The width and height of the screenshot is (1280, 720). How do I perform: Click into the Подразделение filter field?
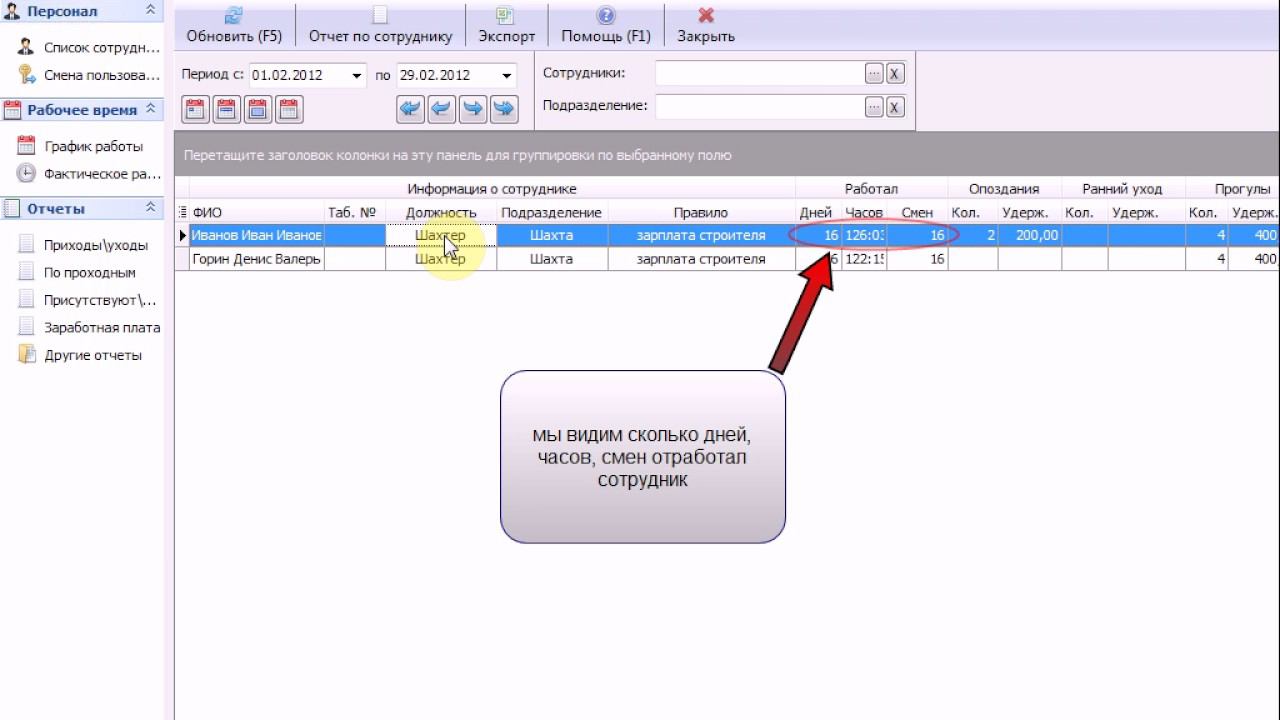pyautogui.click(x=759, y=107)
